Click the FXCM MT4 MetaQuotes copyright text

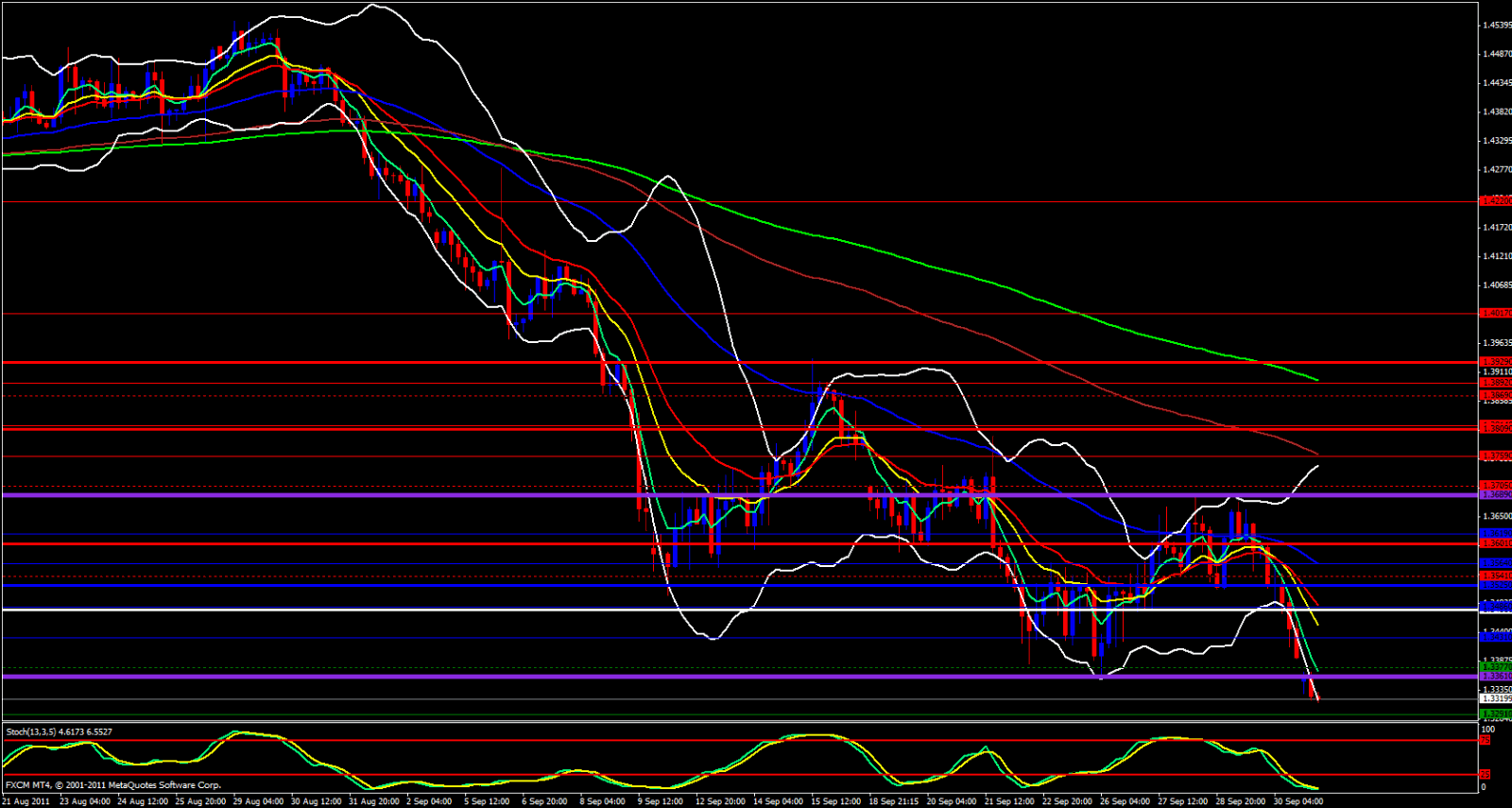[x=113, y=784]
